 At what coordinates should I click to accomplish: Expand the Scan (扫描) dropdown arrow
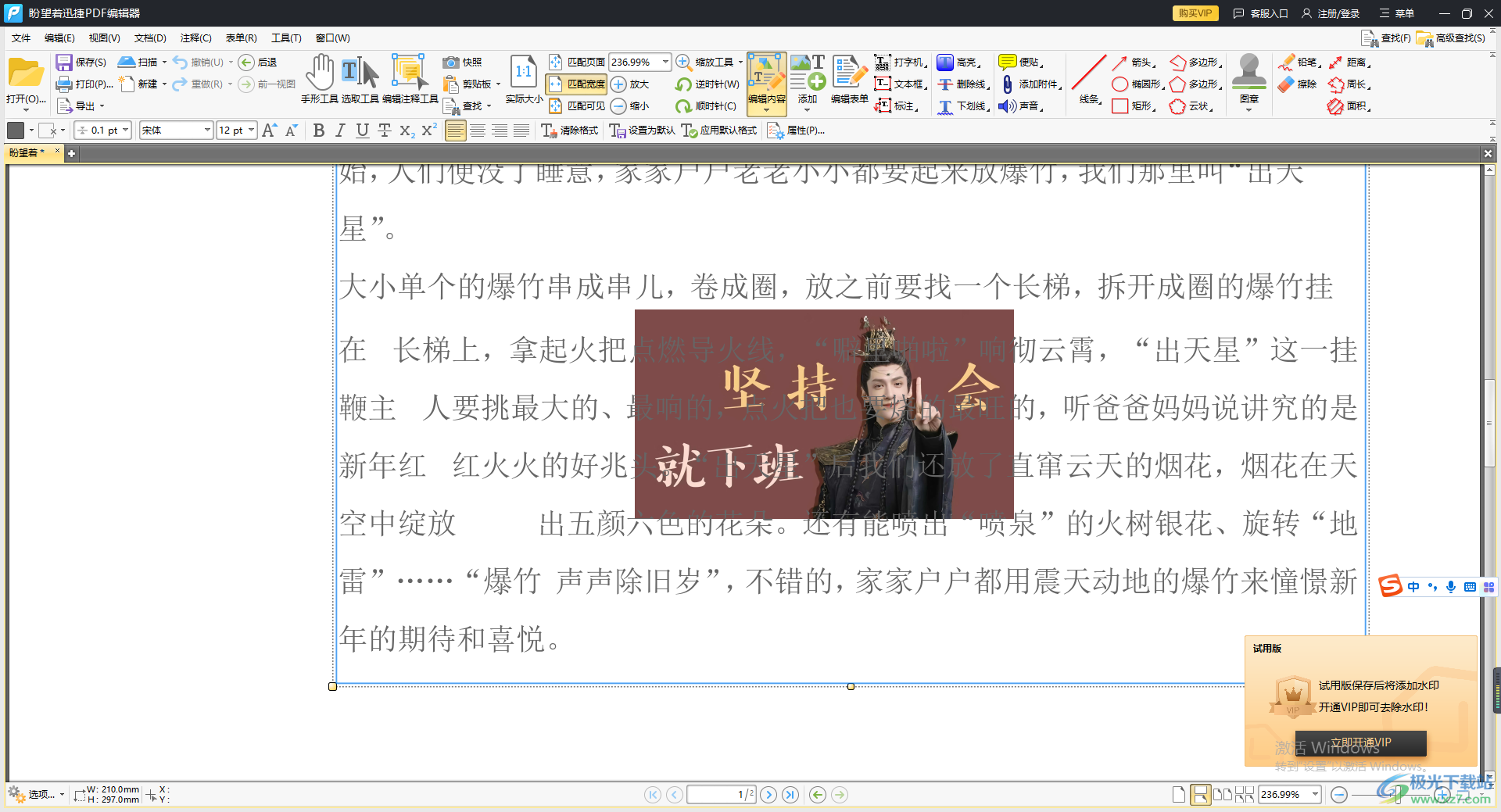(x=164, y=62)
